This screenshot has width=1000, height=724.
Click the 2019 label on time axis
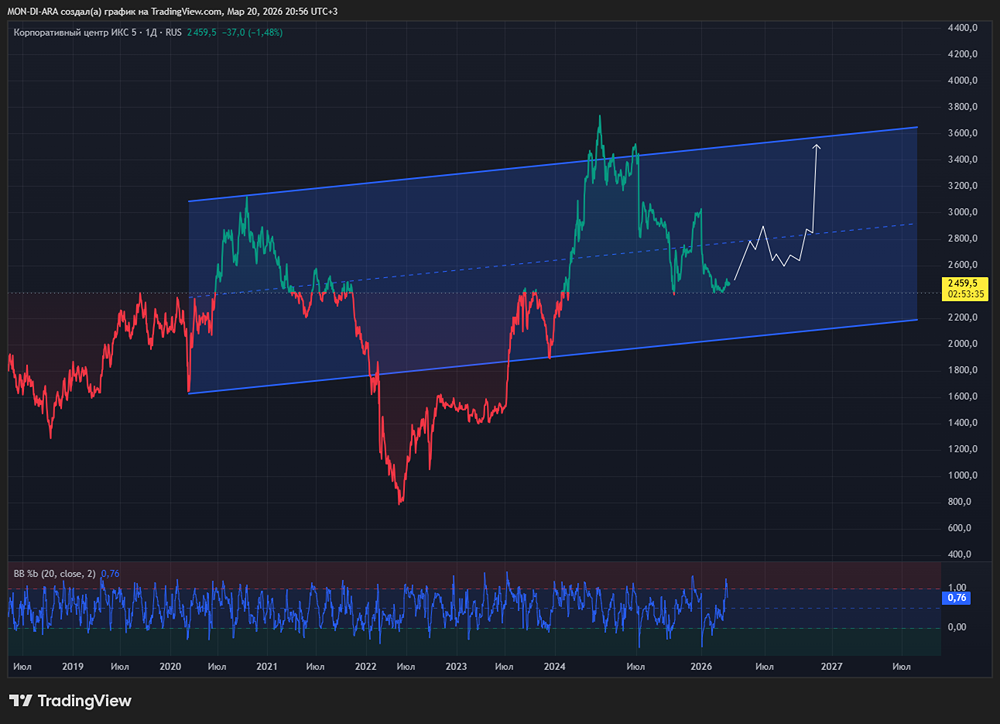point(72,665)
